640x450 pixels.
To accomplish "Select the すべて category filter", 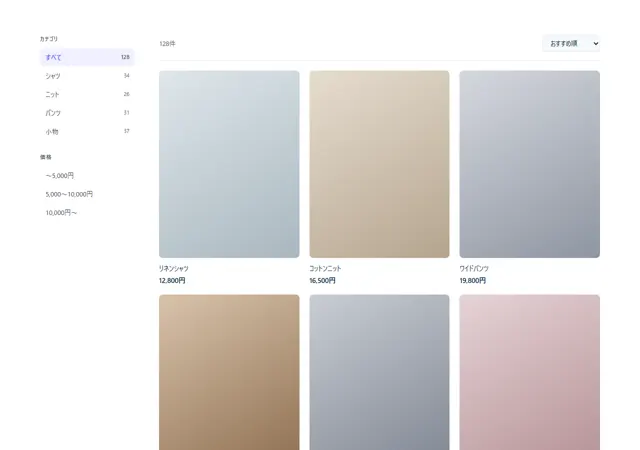I will click(87, 57).
